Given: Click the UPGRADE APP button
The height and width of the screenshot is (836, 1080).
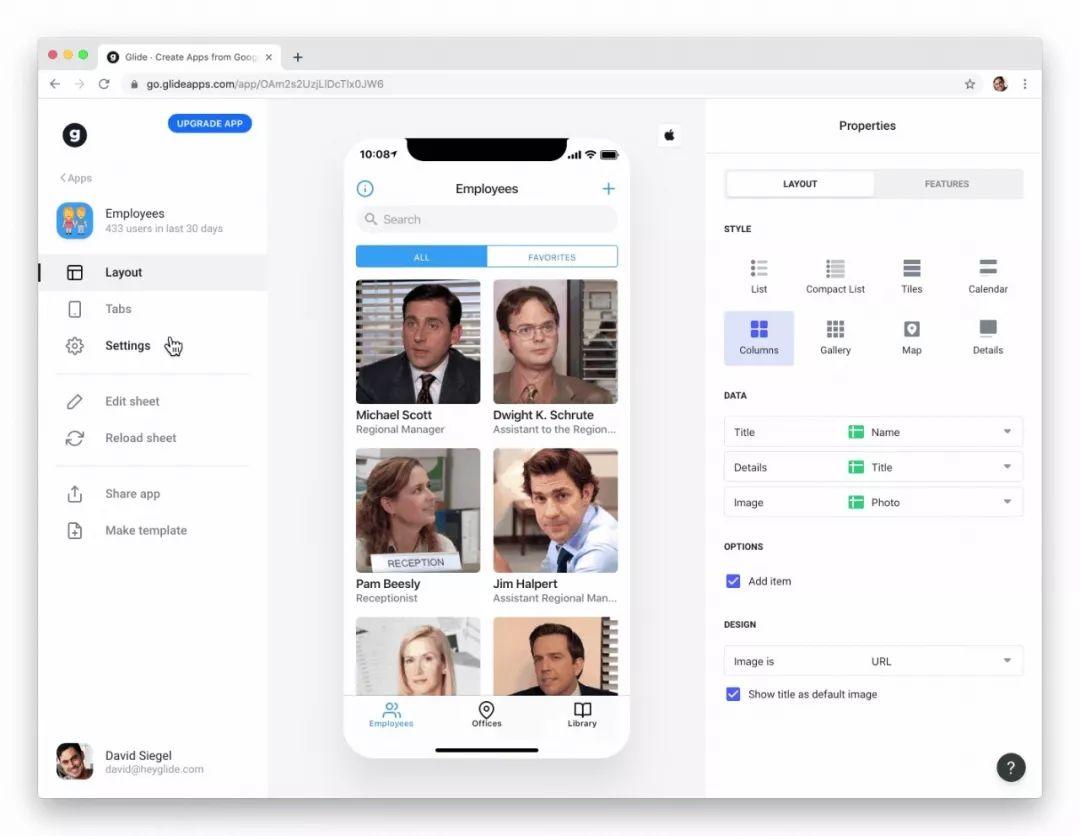Looking at the screenshot, I should 209,123.
